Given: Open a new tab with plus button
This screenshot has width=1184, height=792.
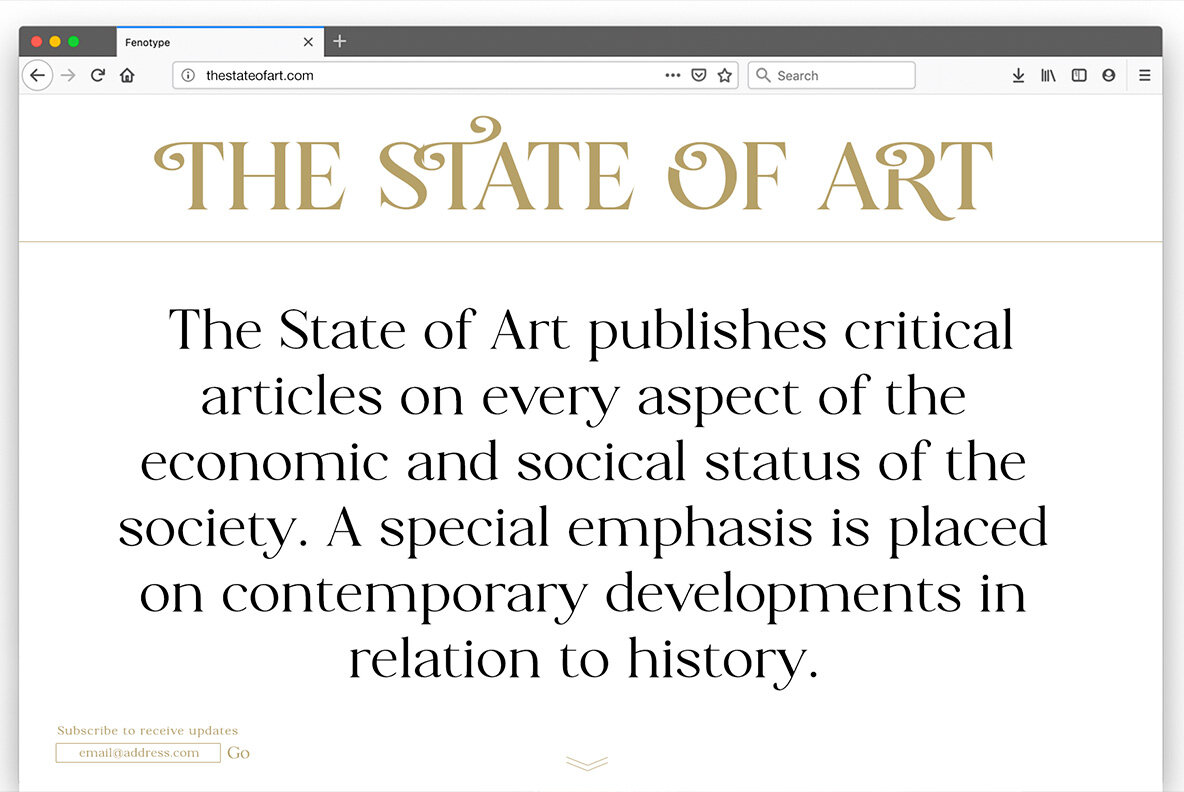Looking at the screenshot, I should [340, 41].
